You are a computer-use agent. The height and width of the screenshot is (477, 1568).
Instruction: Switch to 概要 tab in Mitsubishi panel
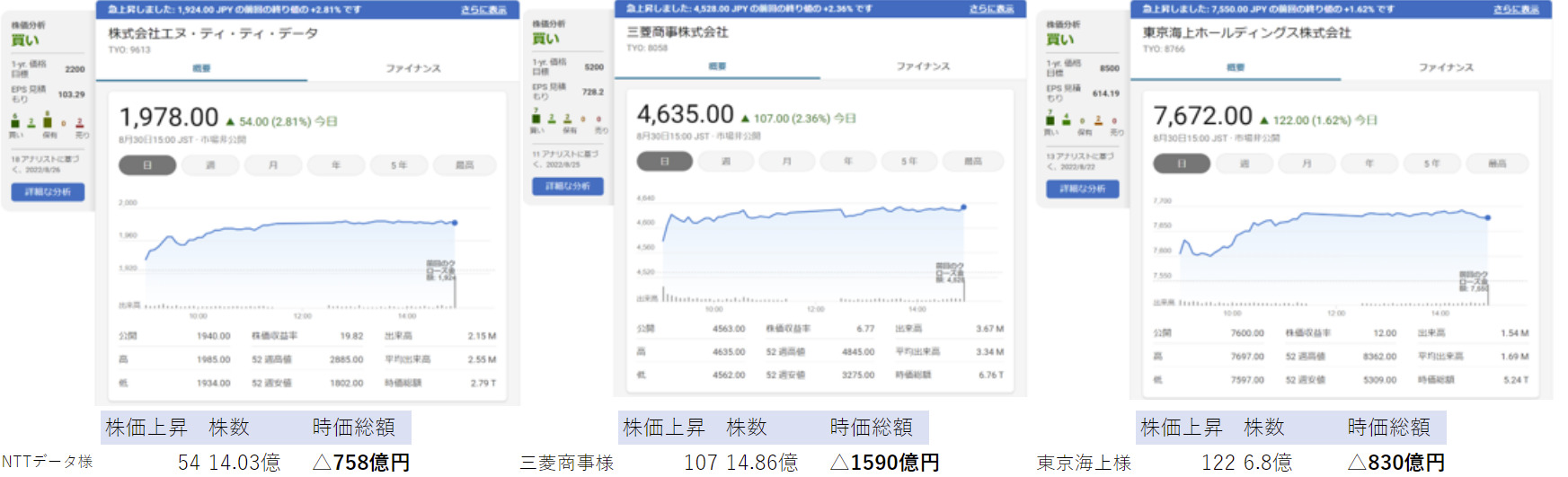tap(717, 66)
